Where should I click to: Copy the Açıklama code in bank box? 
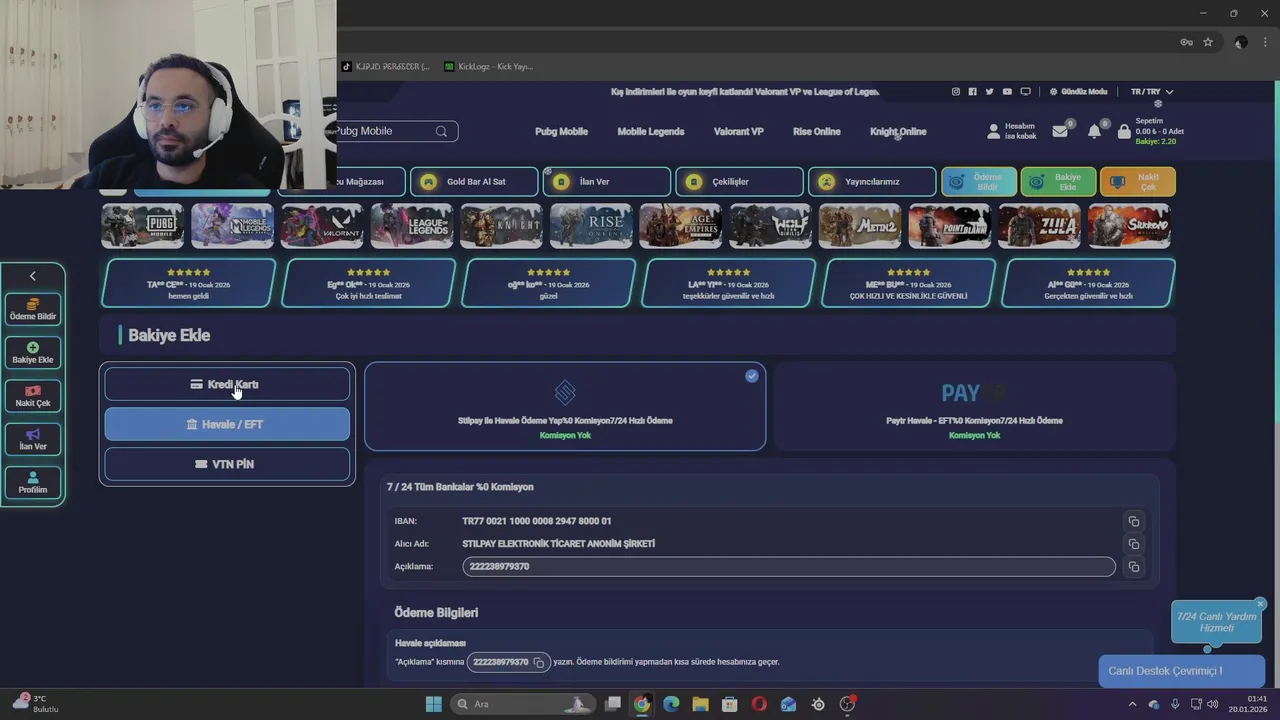click(x=1133, y=567)
